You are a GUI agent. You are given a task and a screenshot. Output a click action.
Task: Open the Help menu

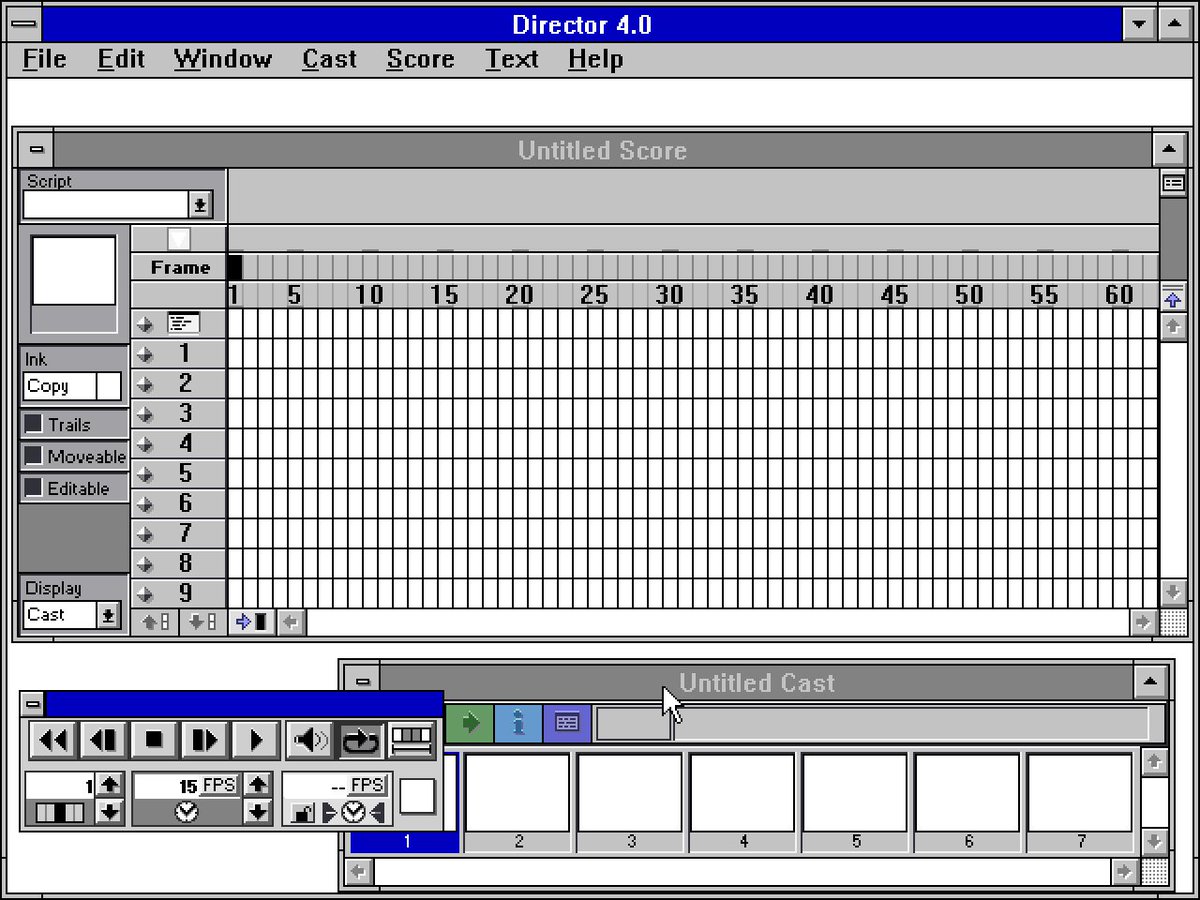[x=595, y=59]
